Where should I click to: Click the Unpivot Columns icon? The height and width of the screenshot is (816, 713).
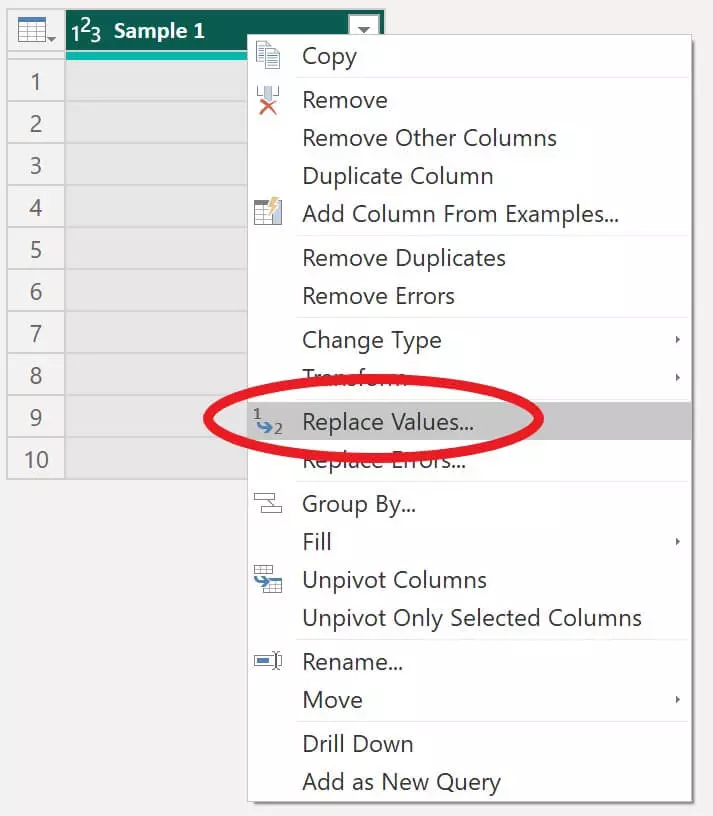pyautogui.click(x=268, y=579)
